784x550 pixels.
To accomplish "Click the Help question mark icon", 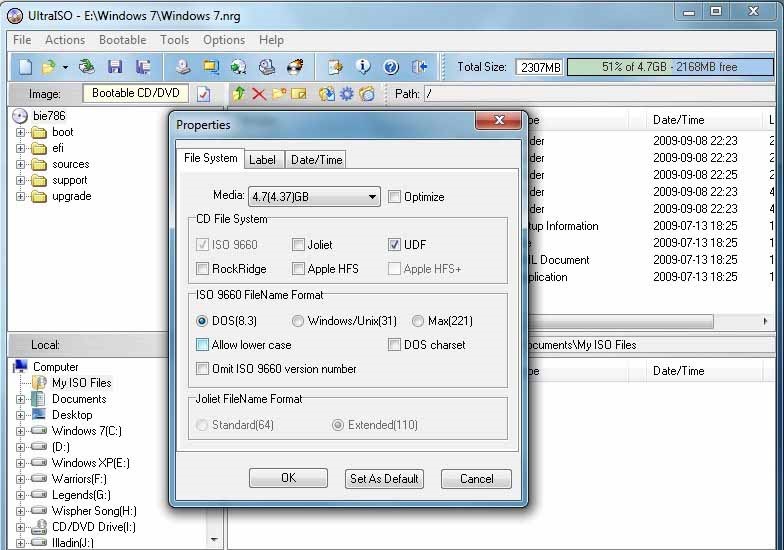I will 391,66.
